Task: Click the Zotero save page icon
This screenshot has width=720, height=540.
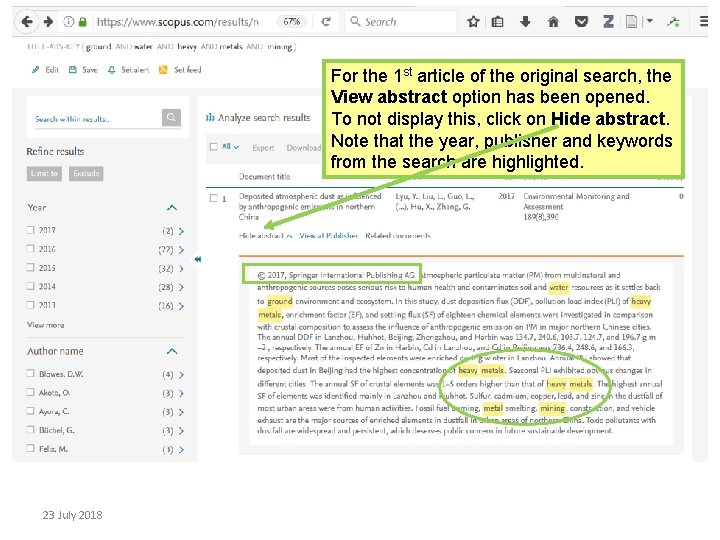Action: [632, 22]
